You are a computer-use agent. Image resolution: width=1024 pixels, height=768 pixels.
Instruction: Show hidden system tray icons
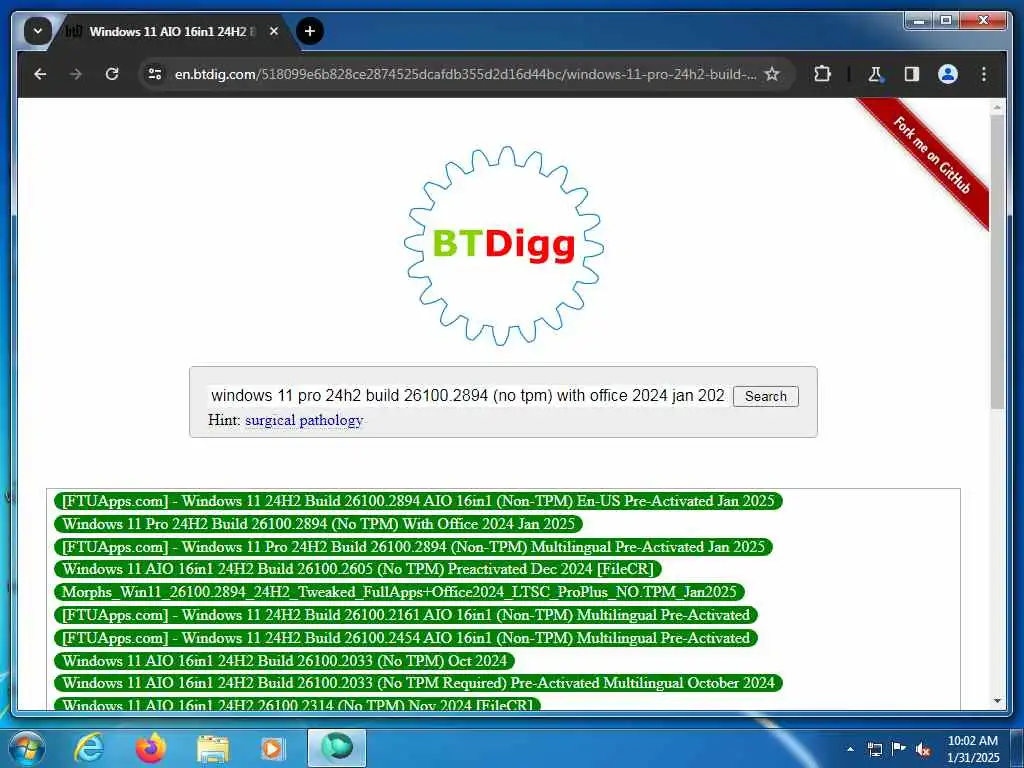pos(850,749)
